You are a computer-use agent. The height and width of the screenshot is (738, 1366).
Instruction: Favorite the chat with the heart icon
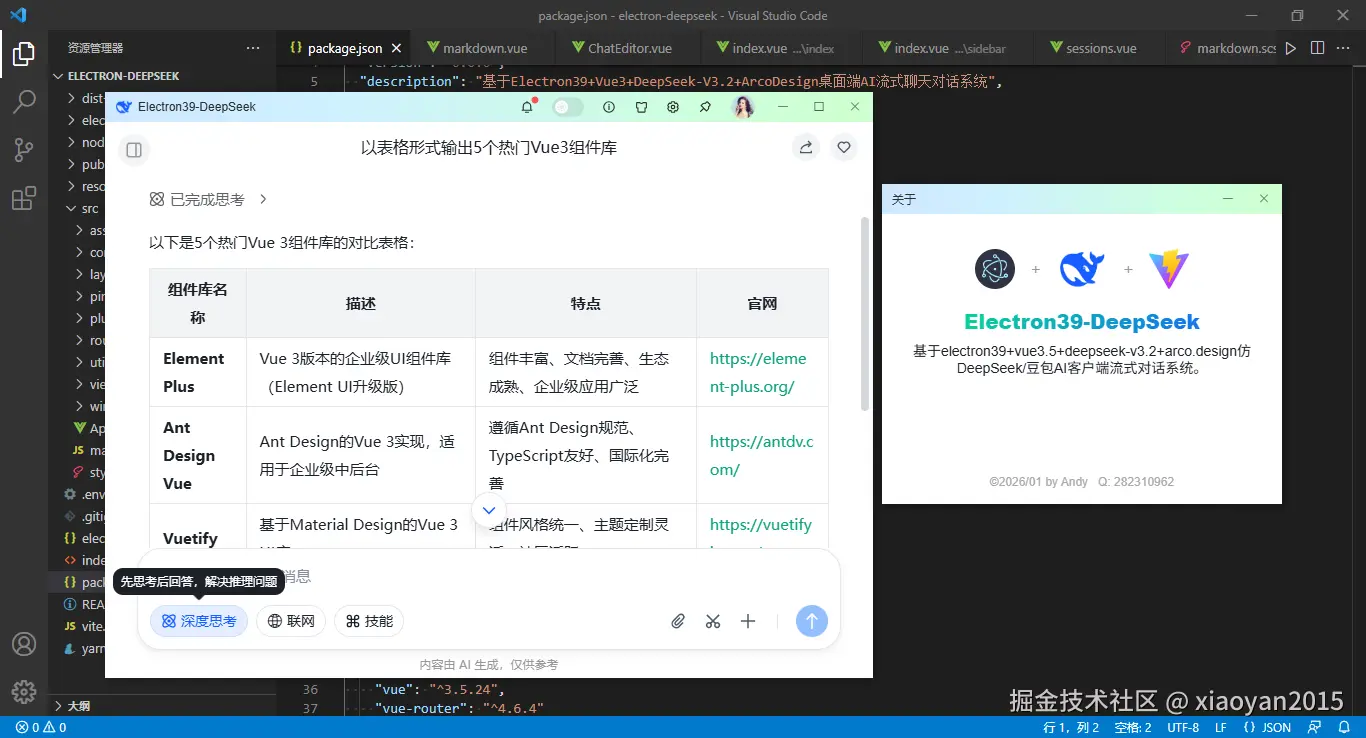[843, 147]
